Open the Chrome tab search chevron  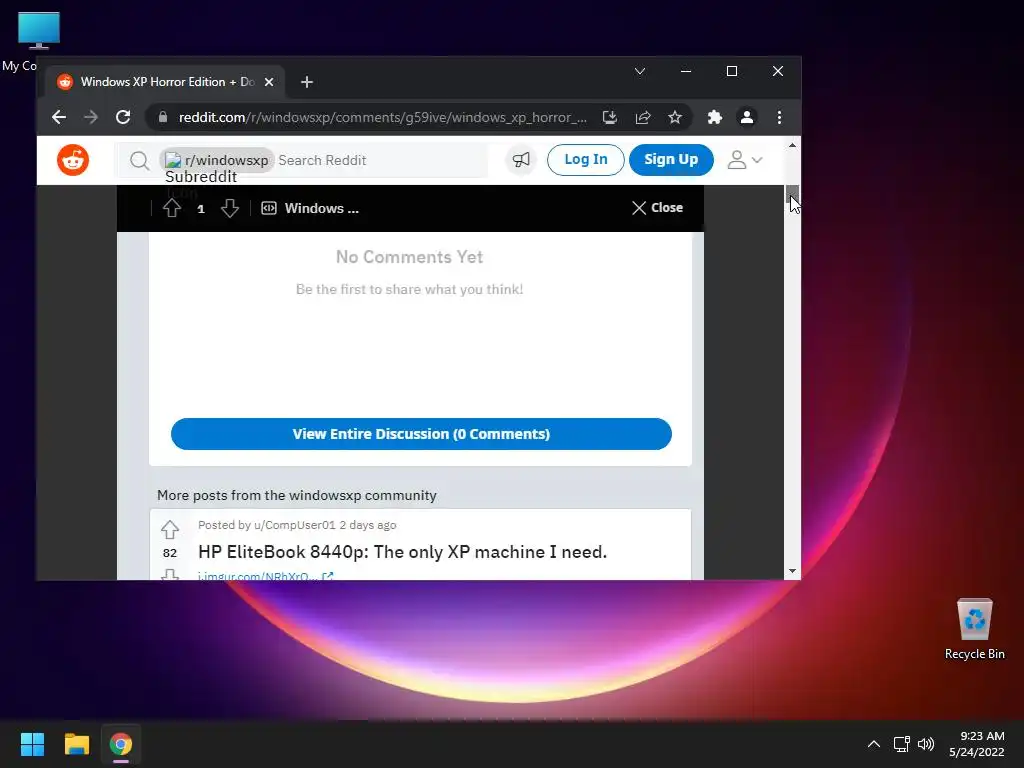pyautogui.click(x=640, y=71)
